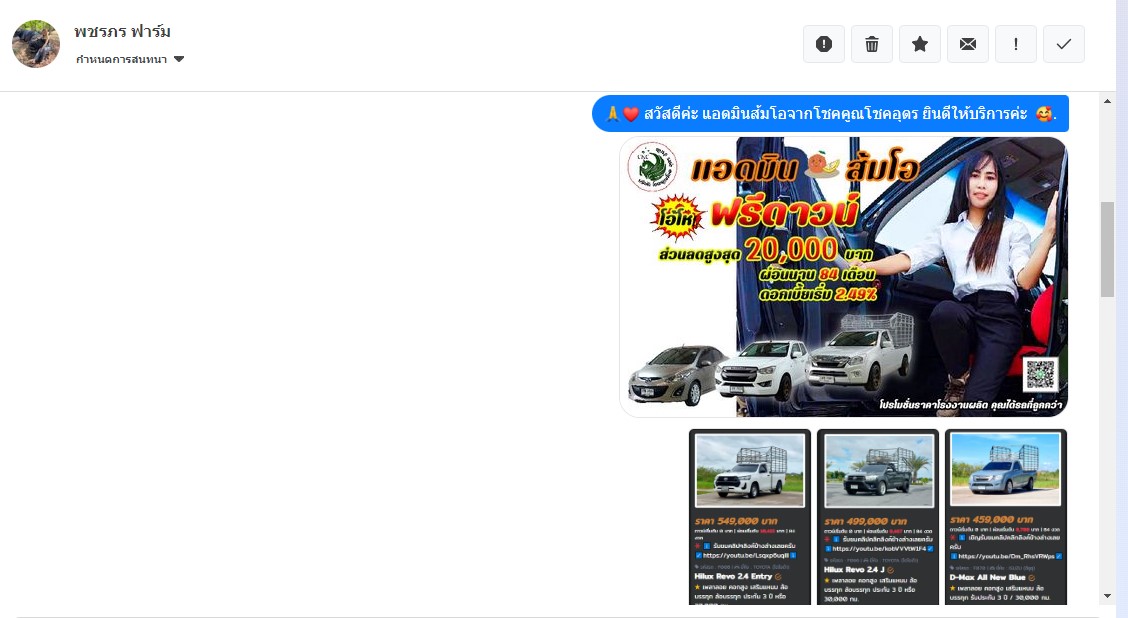The image size is (1128, 618).
Task: Open the Hilux Revo 2.4 J car card
Action: (x=878, y=517)
